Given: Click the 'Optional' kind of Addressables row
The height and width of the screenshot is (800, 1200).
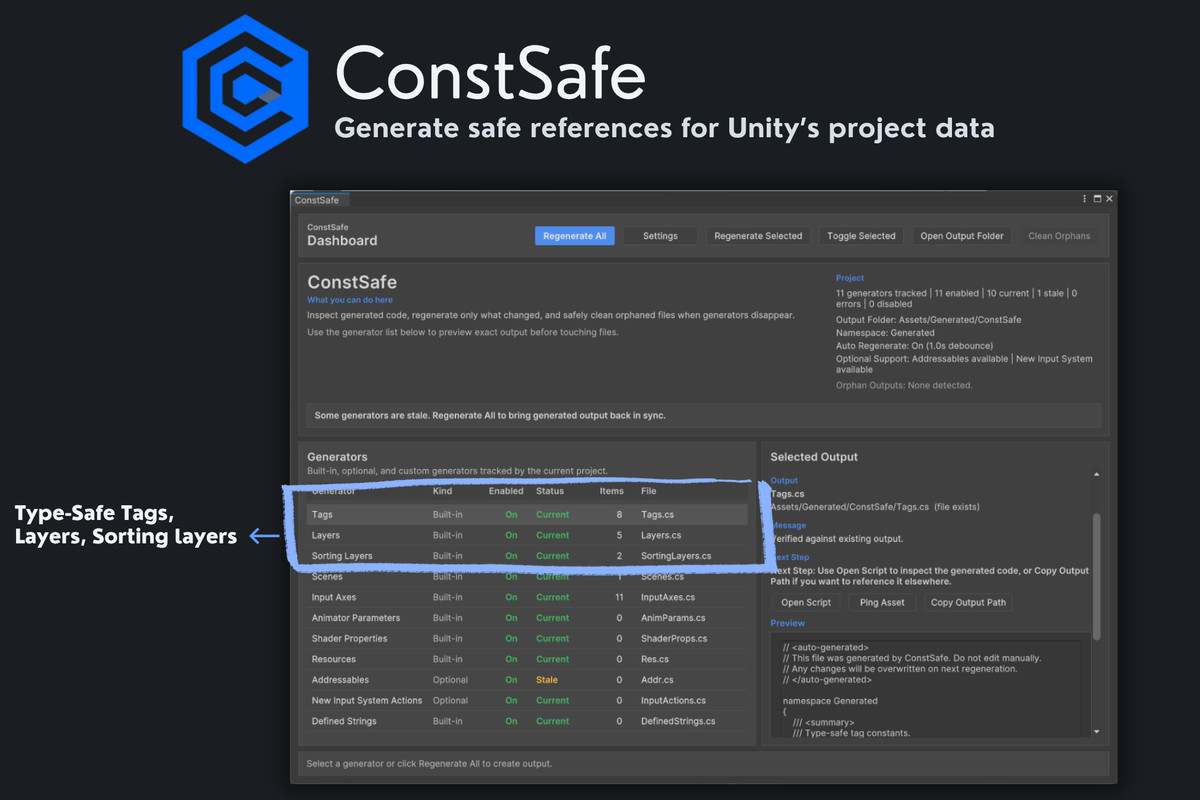Looking at the screenshot, I should point(450,680).
